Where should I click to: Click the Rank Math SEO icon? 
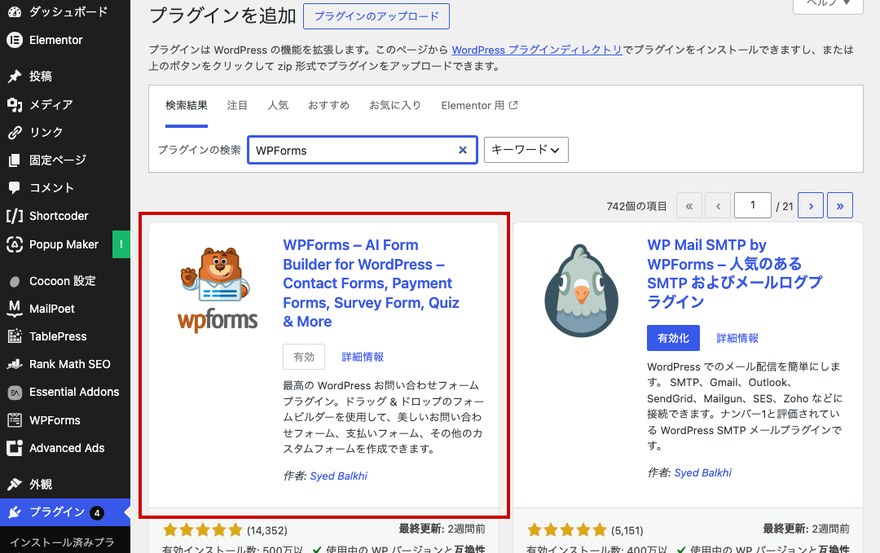(x=15, y=364)
